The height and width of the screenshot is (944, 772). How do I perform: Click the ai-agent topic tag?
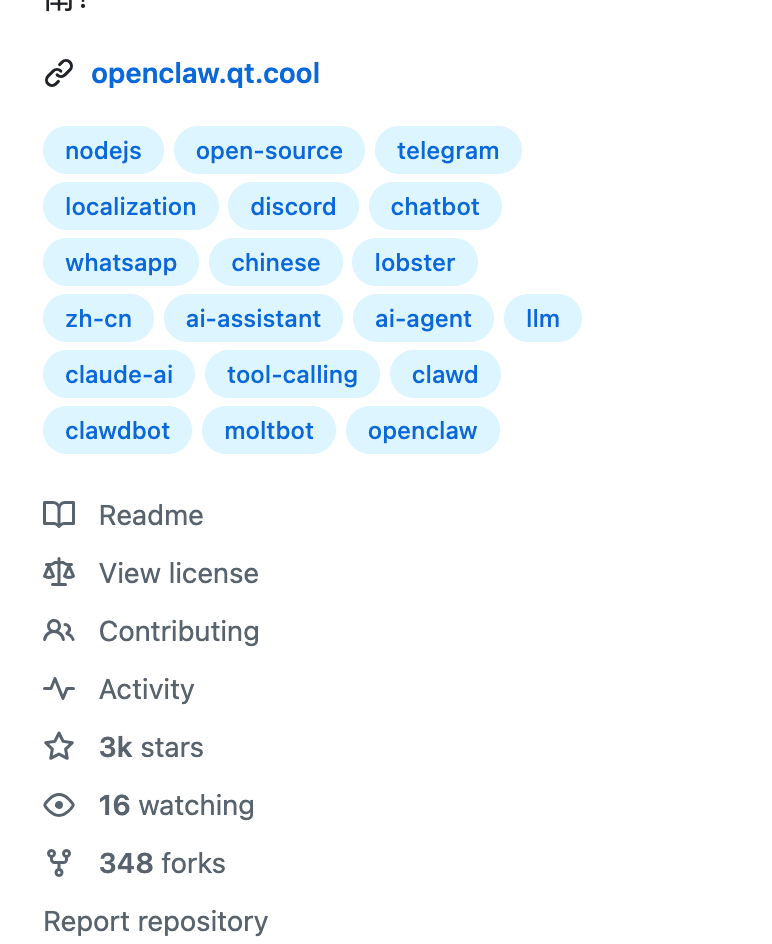[423, 319]
